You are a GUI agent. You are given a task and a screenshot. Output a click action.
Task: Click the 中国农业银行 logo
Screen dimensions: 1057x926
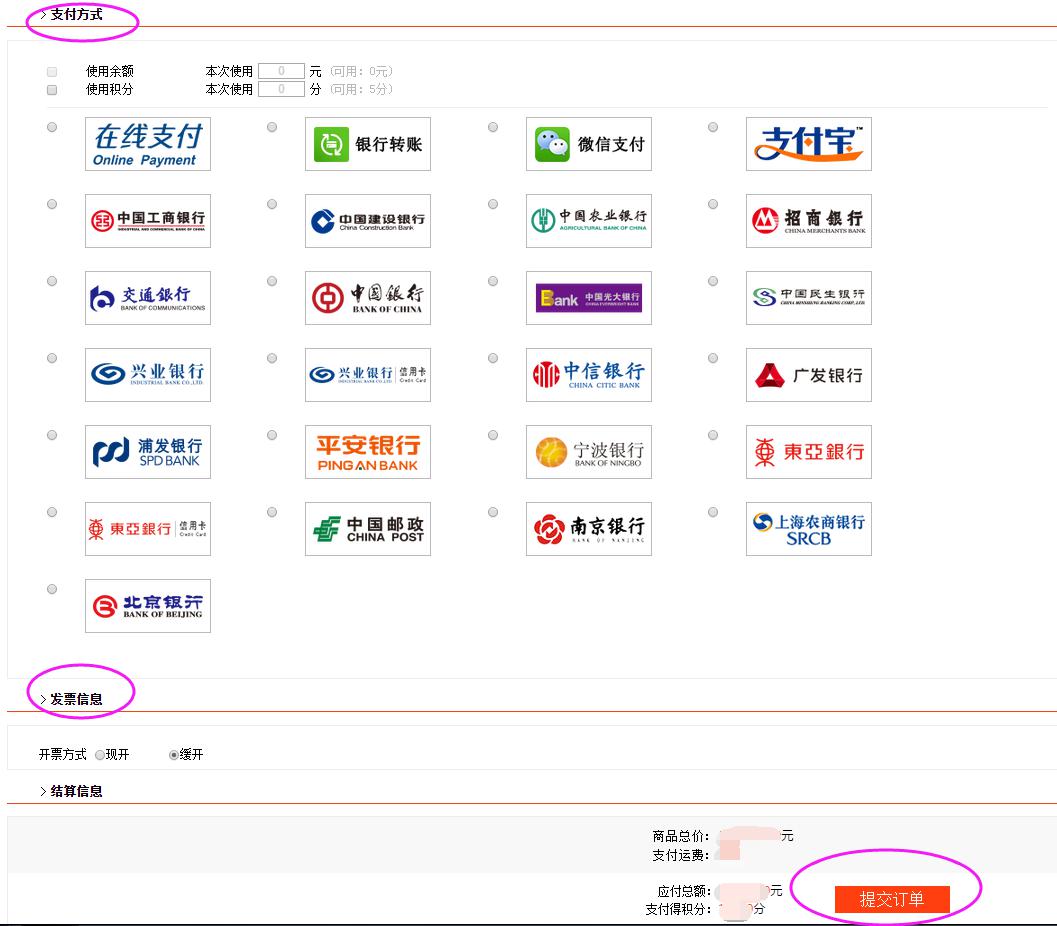588,221
